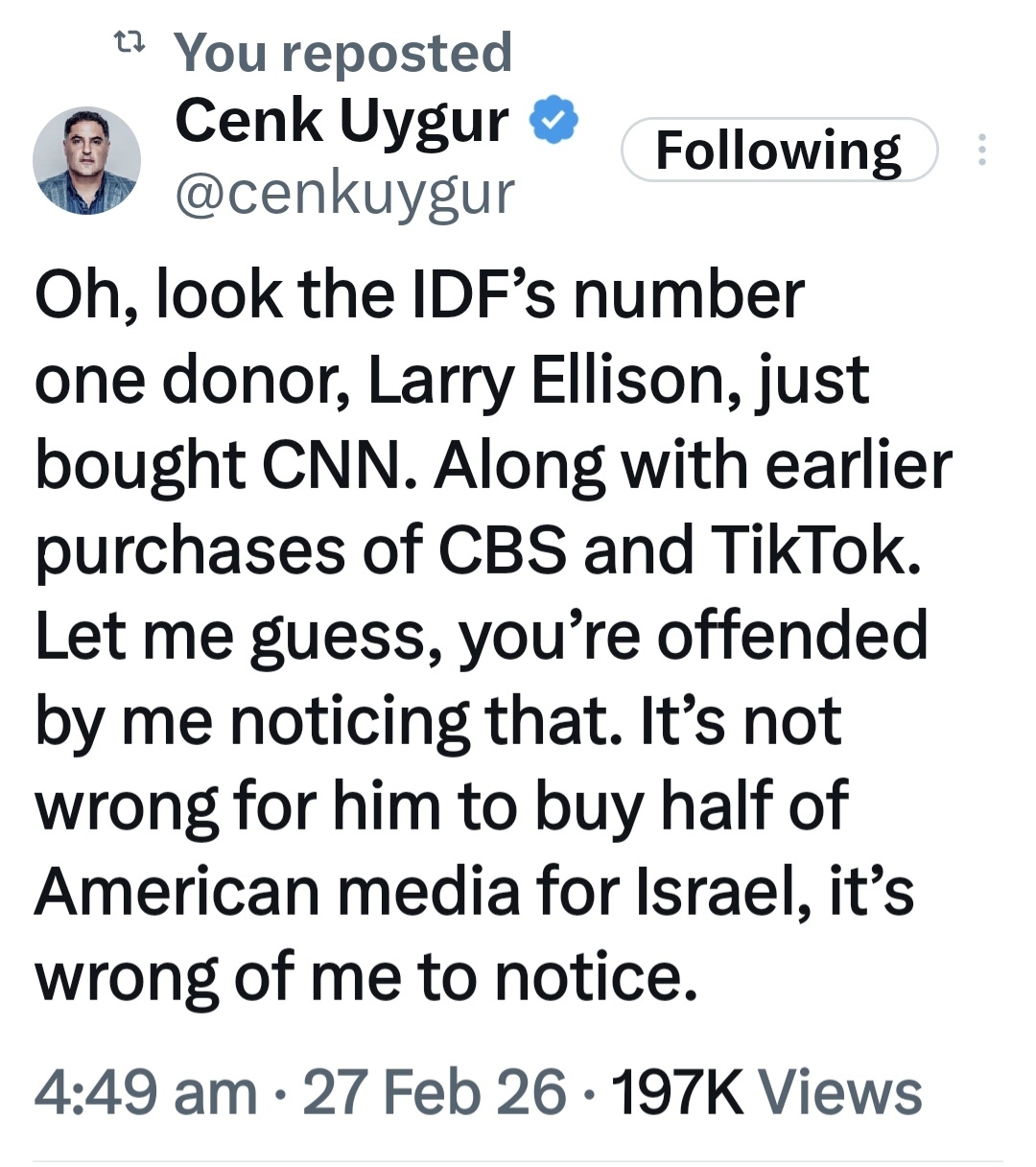Click the last line "wrong of me to notice."

(x=365, y=976)
